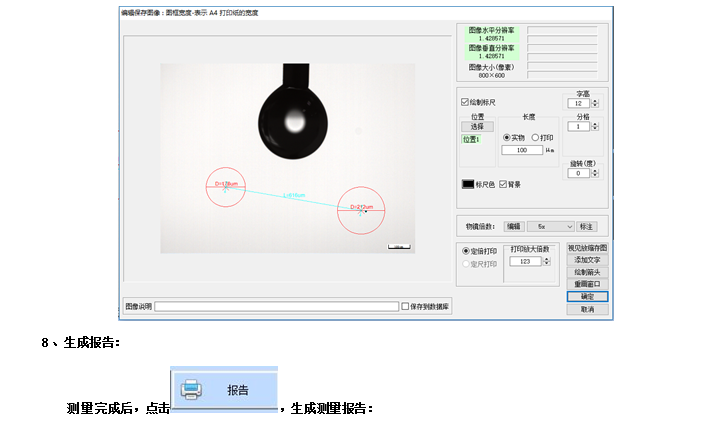The height and width of the screenshot is (428, 708).
Task: Click the 添加文字 (add text) button
Action: tap(587, 259)
